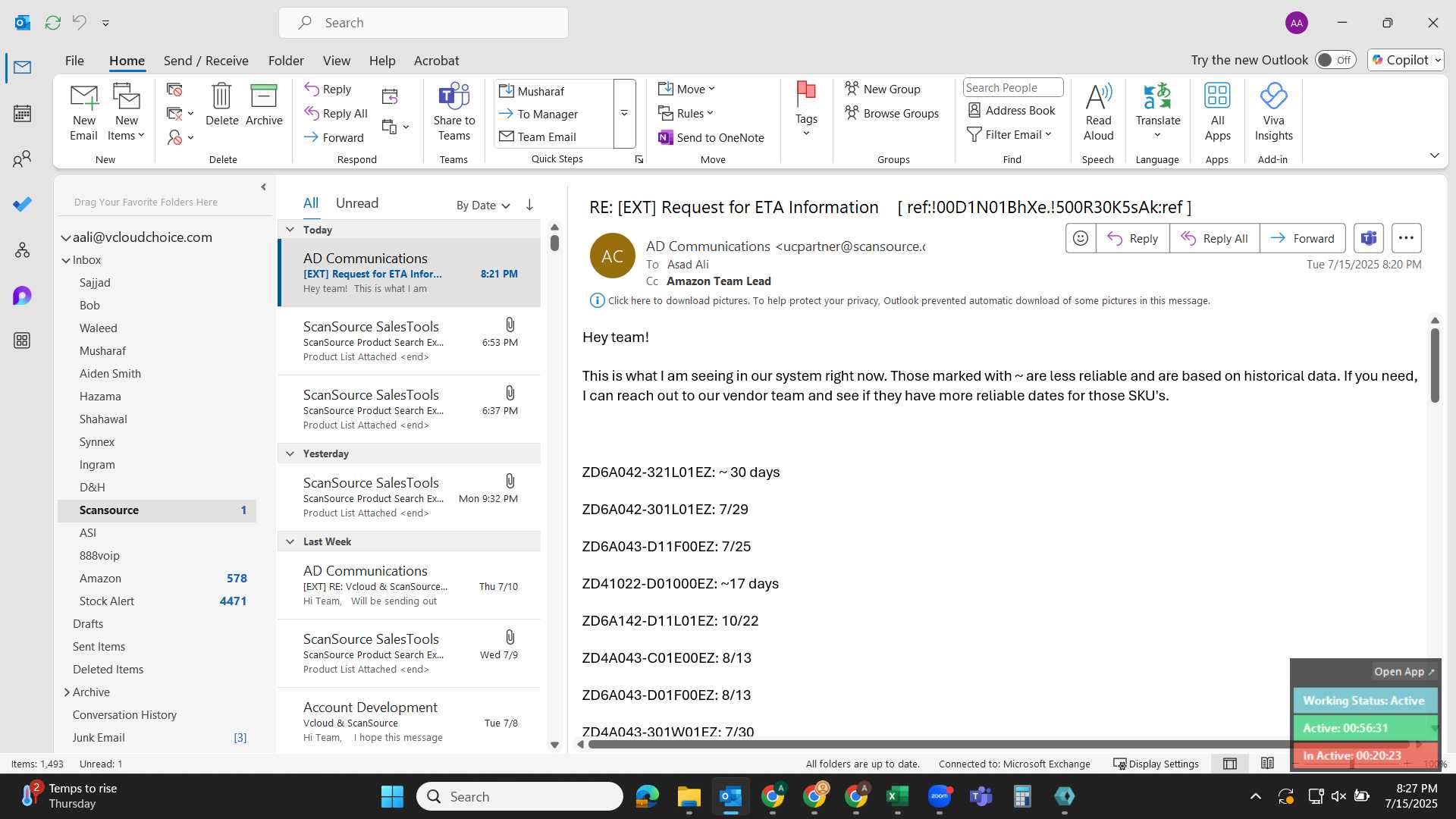Collapse the ribbon with chevron
1456x819 pixels.
pyautogui.click(x=1434, y=155)
